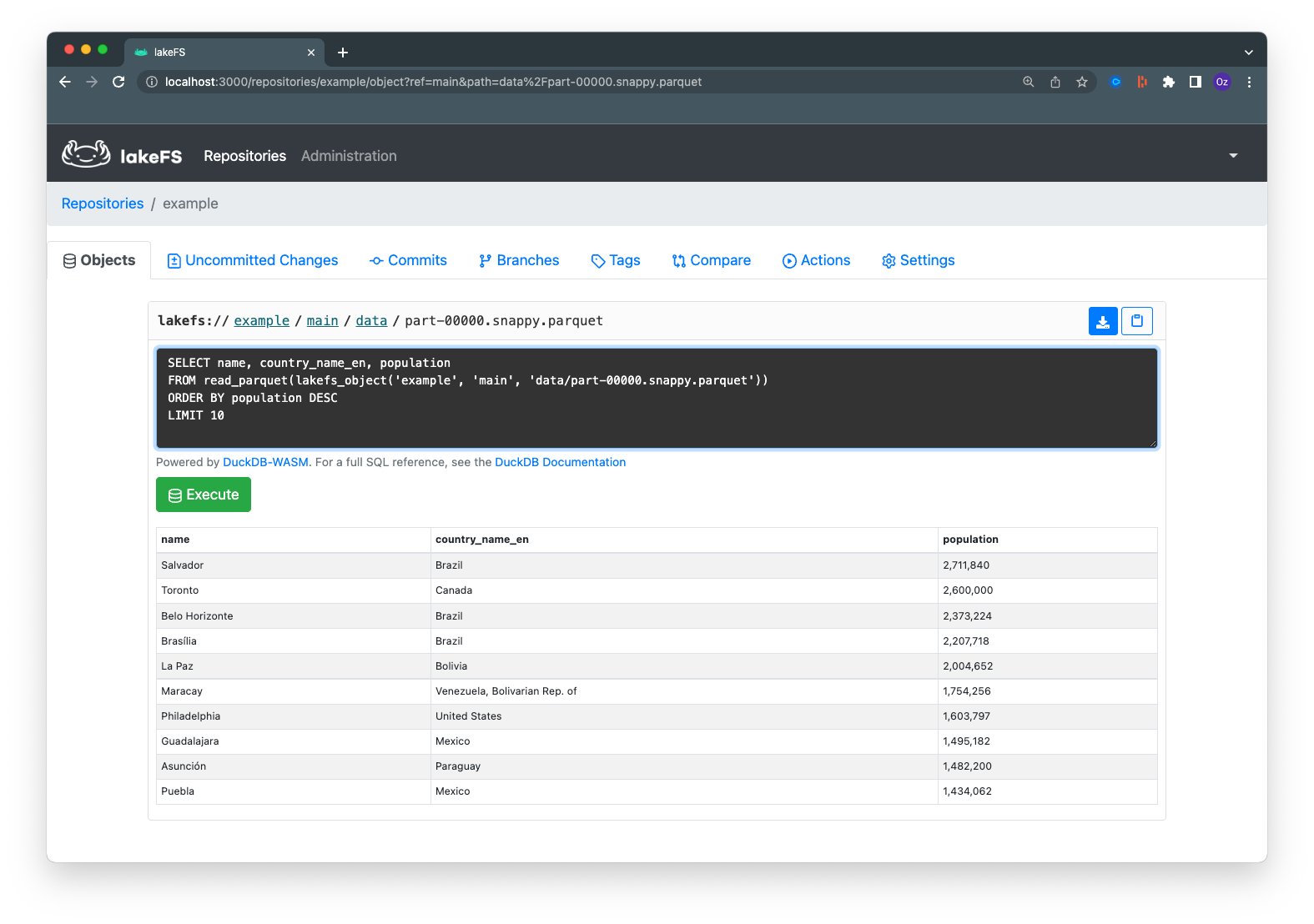Open the DuckDB-WASM link
The width and height of the screenshot is (1314, 924).
[x=265, y=462]
